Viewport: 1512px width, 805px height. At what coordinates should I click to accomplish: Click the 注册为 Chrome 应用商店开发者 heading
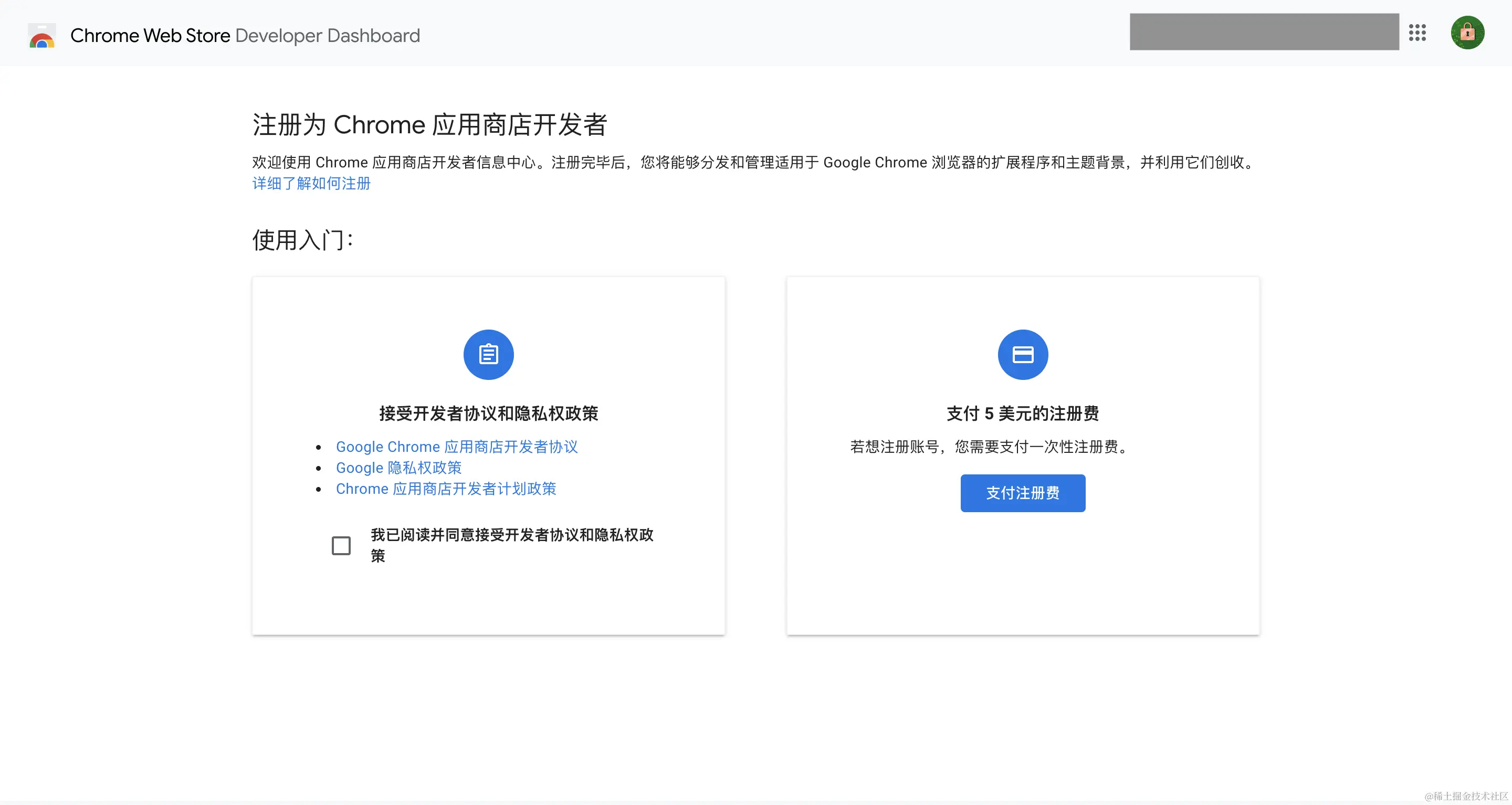point(429,124)
